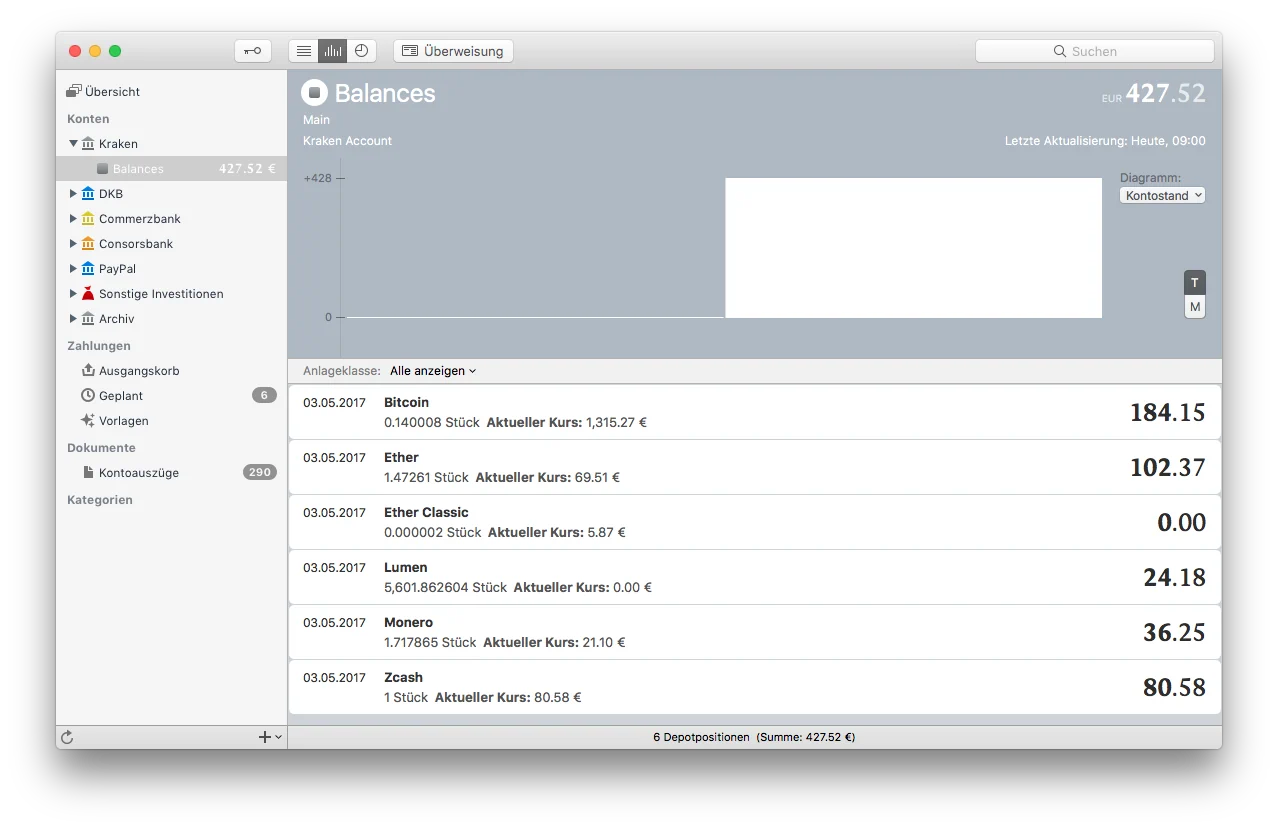The image size is (1278, 829).
Task: Switch to list view icon
Action: coord(304,51)
